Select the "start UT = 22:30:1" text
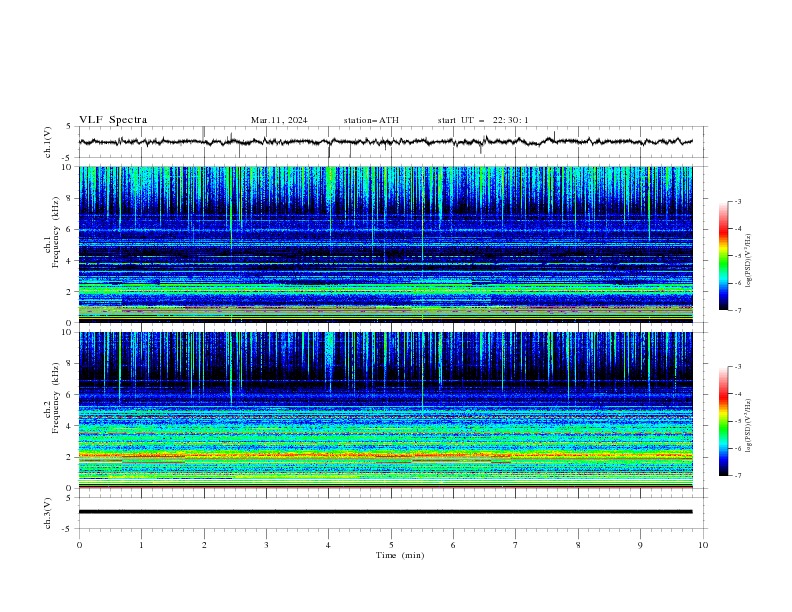The width and height of the screenshot is (792, 612). (483, 120)
